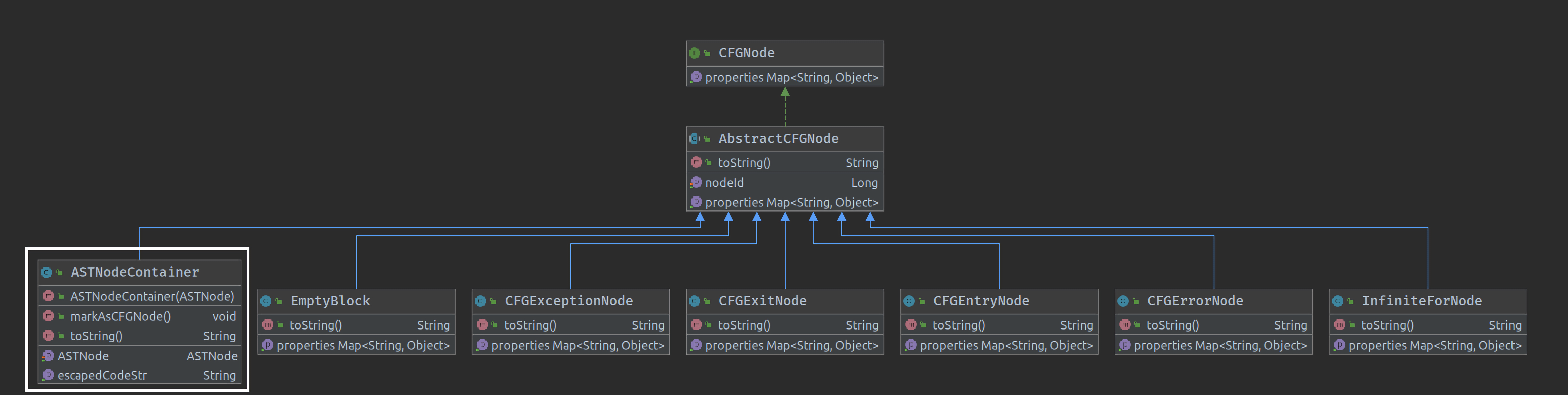Select the ASTNodeContainer class title

134,273
